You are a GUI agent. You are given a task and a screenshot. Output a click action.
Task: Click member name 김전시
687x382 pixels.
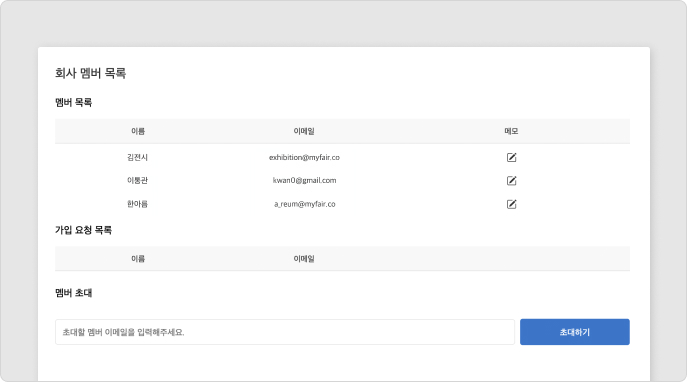tap(138, 157)
